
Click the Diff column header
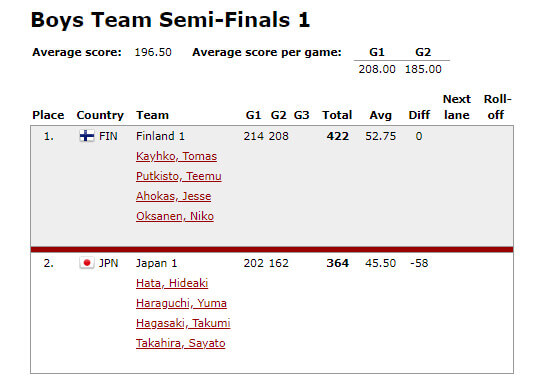tap(419, 115)
